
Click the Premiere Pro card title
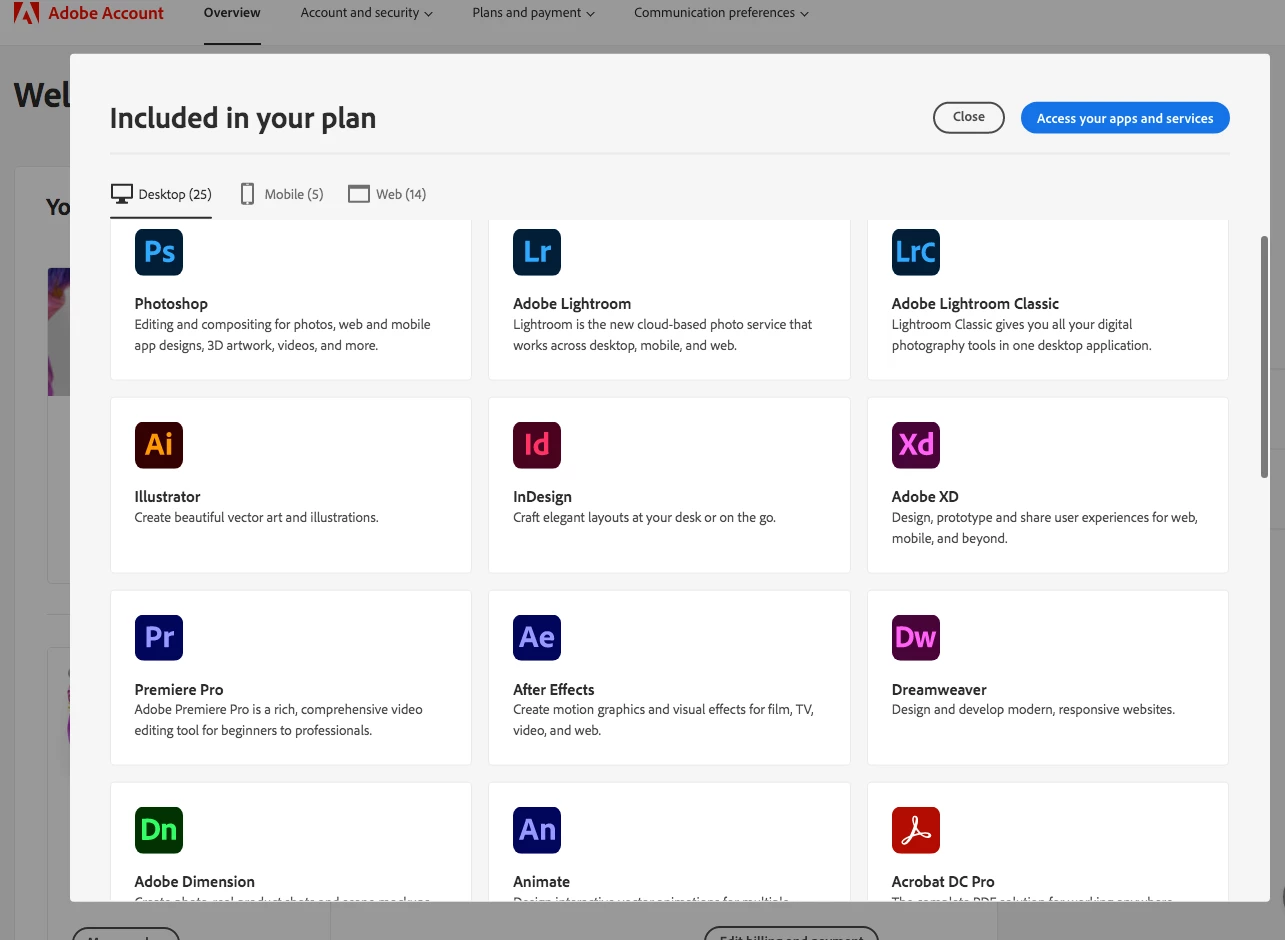(179, 690)
